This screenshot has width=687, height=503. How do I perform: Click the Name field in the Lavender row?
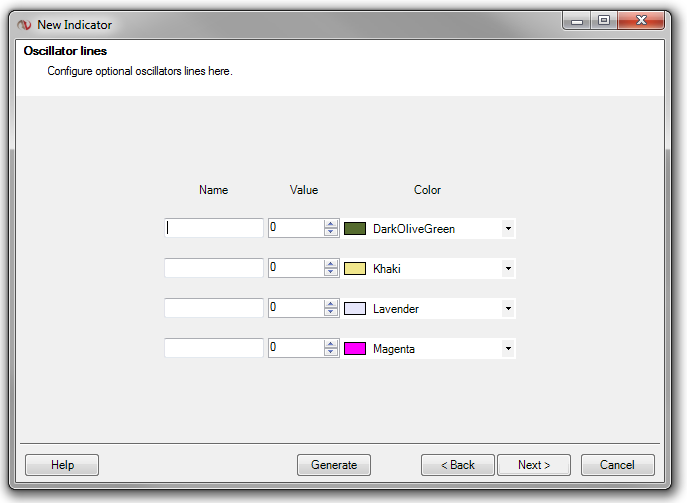214,308
